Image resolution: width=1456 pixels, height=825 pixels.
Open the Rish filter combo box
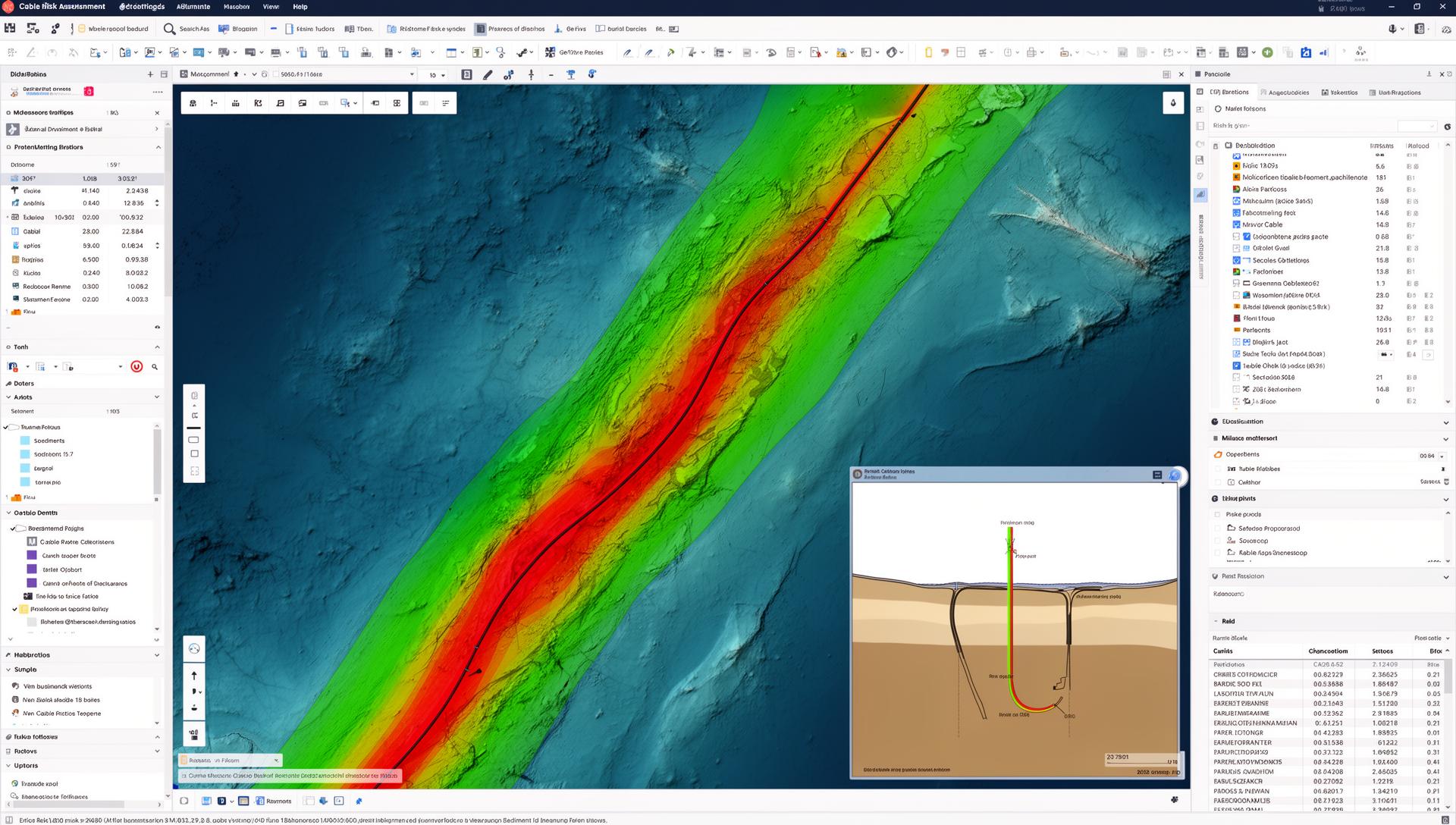[x=1417, y=126]
